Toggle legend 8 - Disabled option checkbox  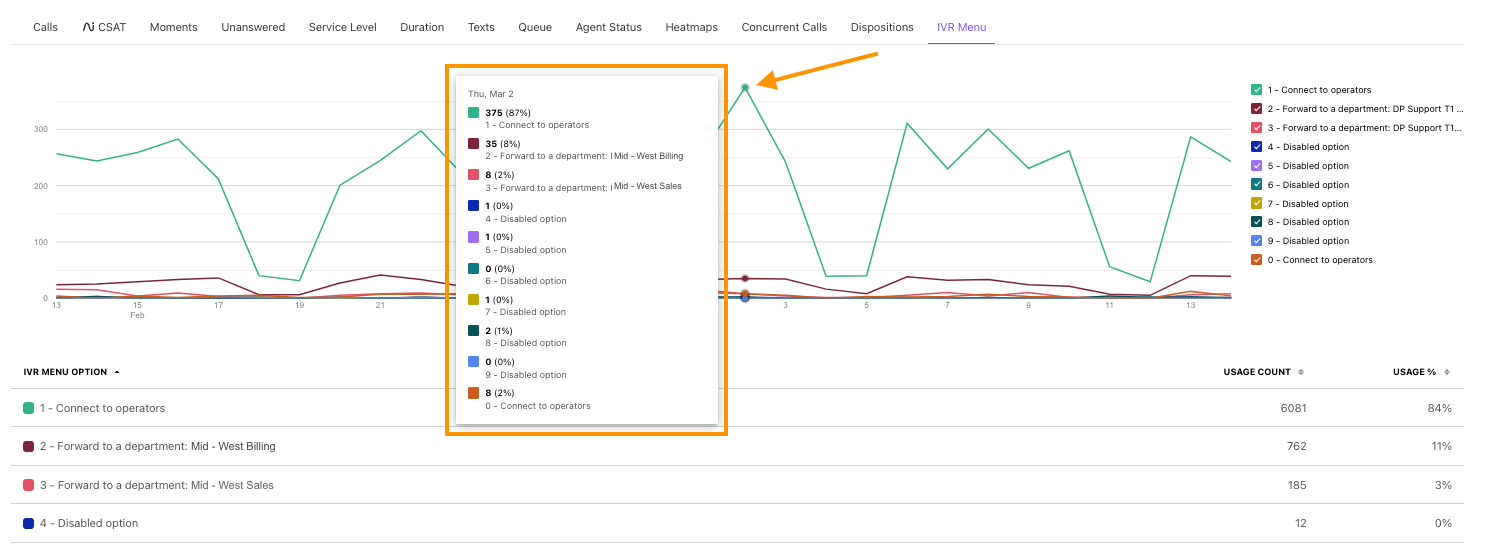1257,222
